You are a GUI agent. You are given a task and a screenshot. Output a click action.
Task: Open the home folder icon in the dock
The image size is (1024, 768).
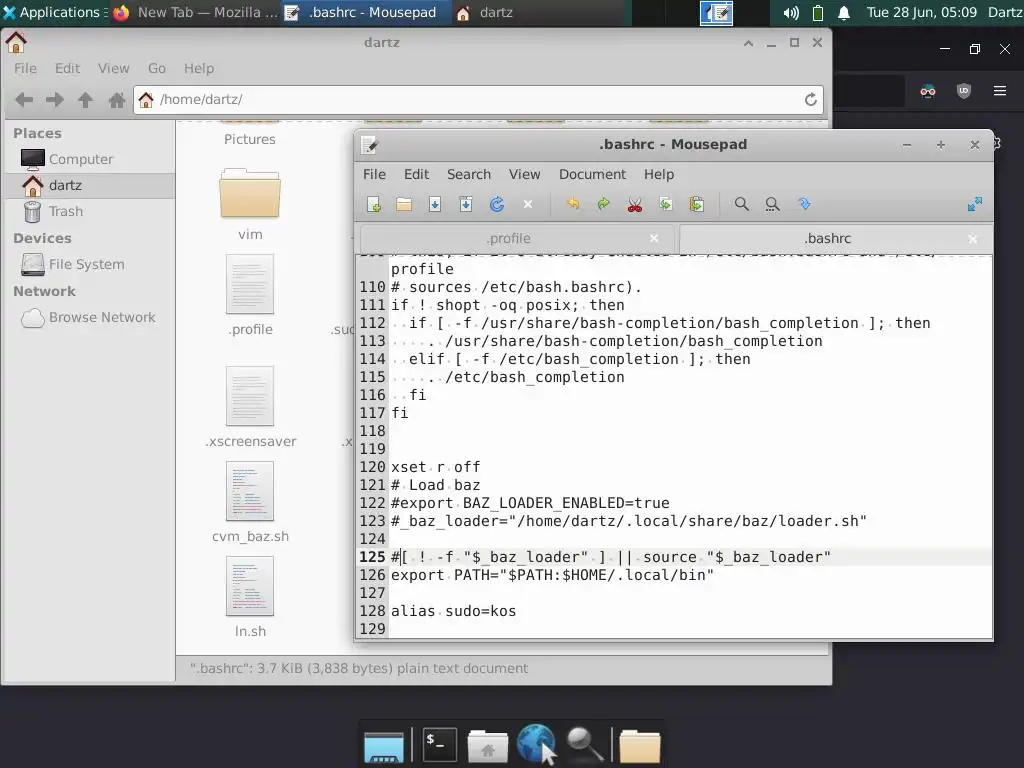(x=488, y=746)
